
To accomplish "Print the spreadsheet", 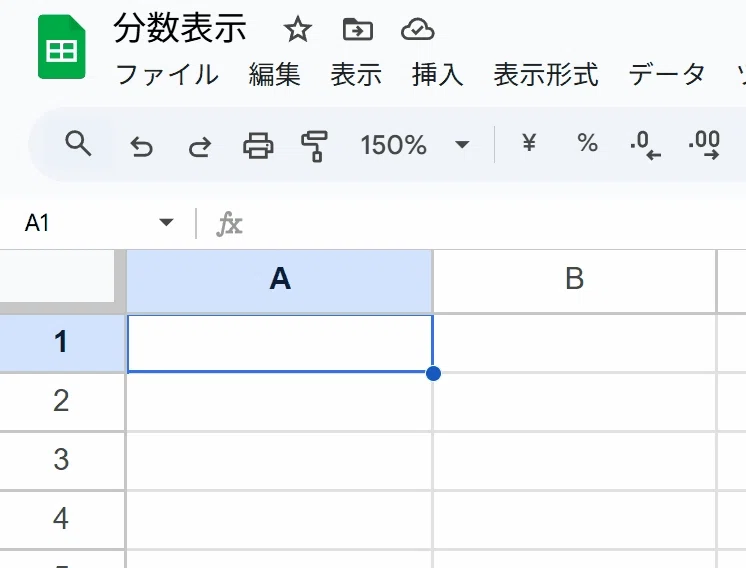I will 258,145.
